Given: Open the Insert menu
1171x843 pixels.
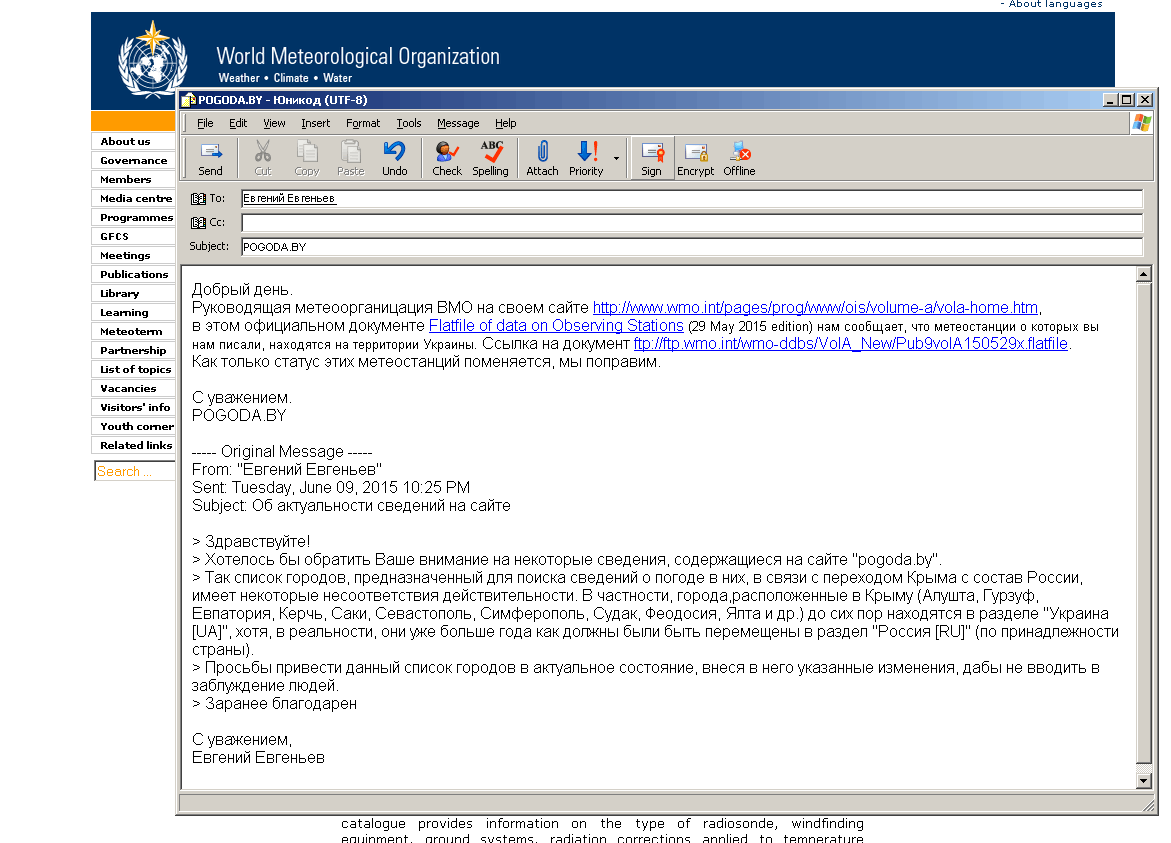Looking at the screenshot, I should (315, 123).
